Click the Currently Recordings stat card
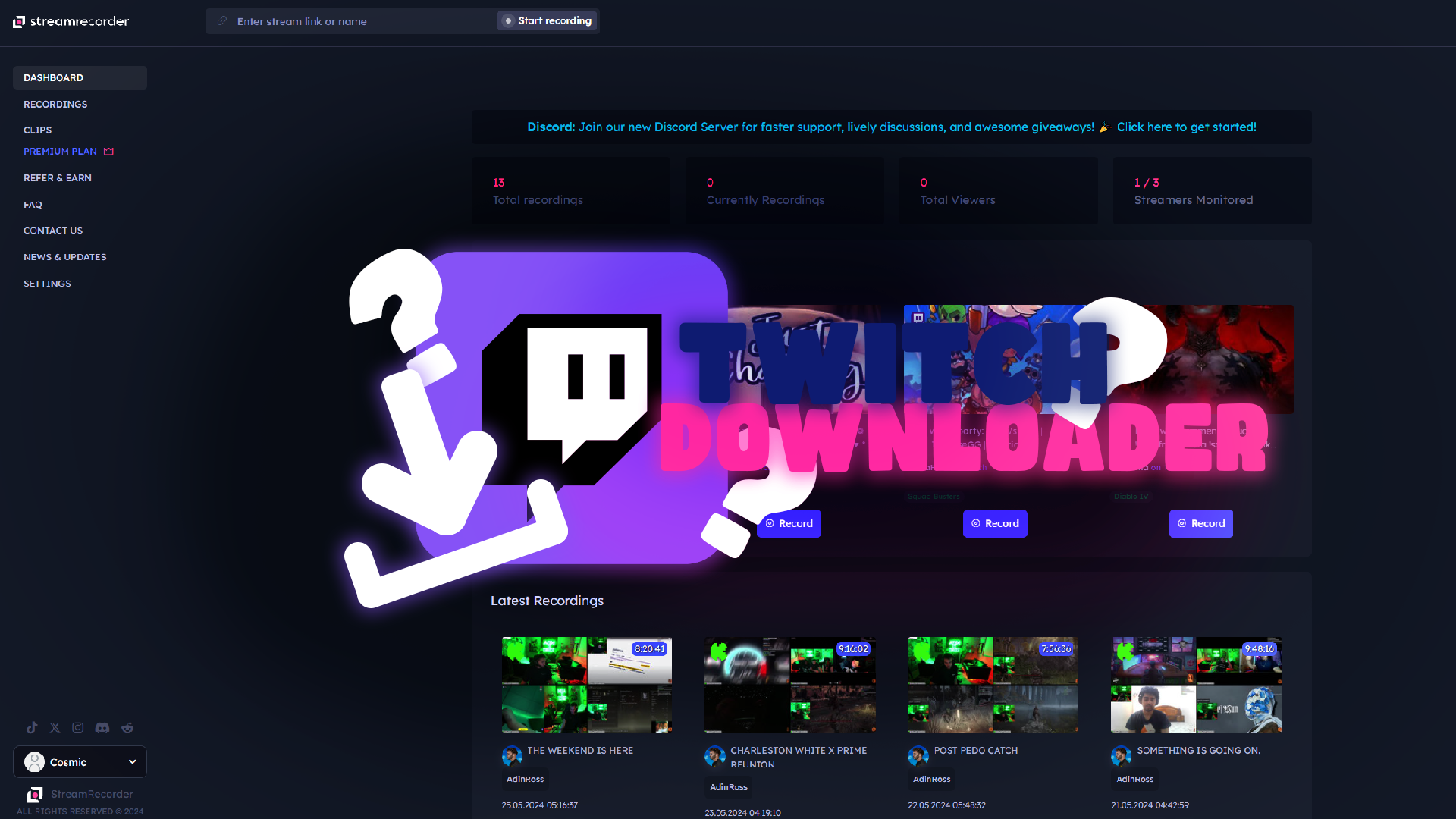1456x819 pixels. 785,190
